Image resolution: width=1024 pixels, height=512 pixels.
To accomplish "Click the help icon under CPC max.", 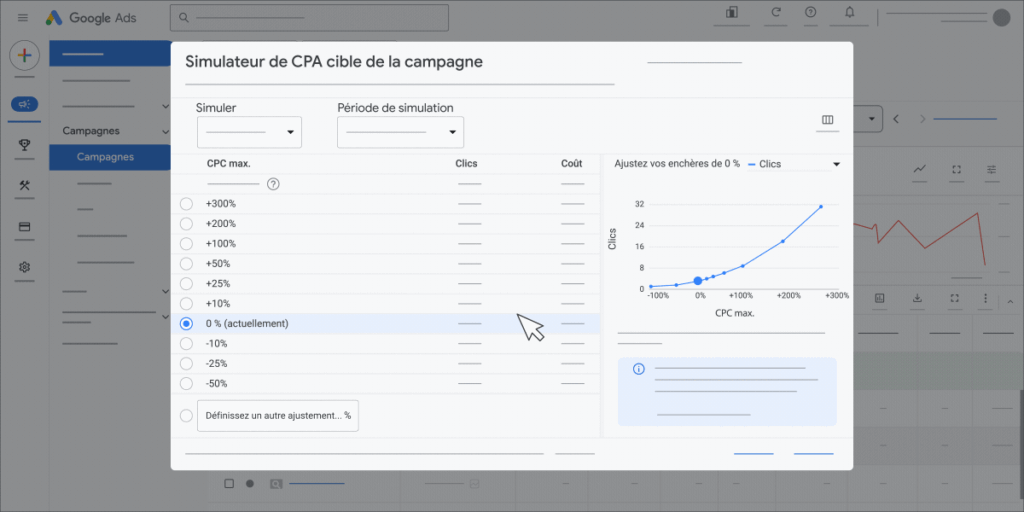I will 273,184.
